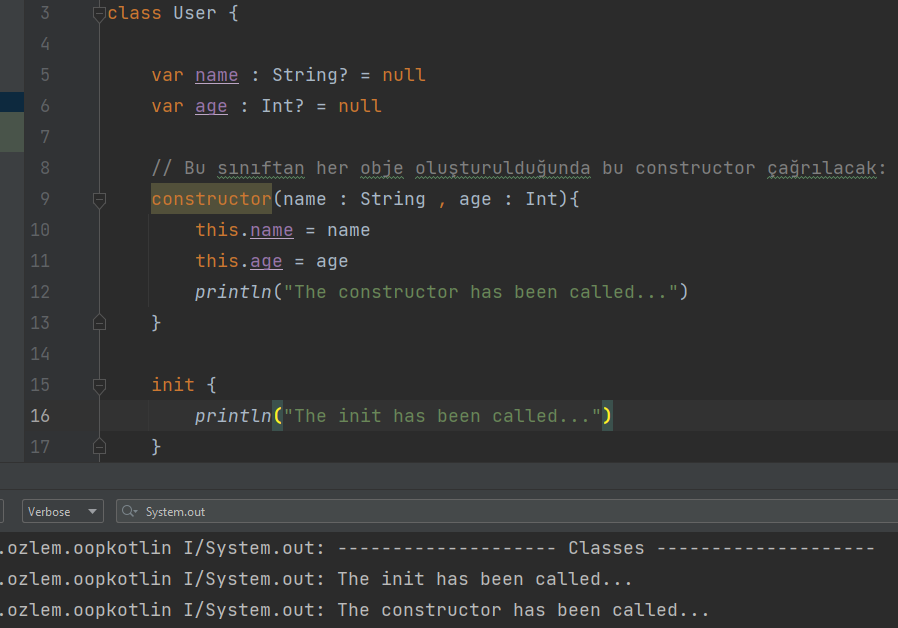The image size is (898, 628).
Task: Collapse the constructor block fold arrow
Action: 98,199
